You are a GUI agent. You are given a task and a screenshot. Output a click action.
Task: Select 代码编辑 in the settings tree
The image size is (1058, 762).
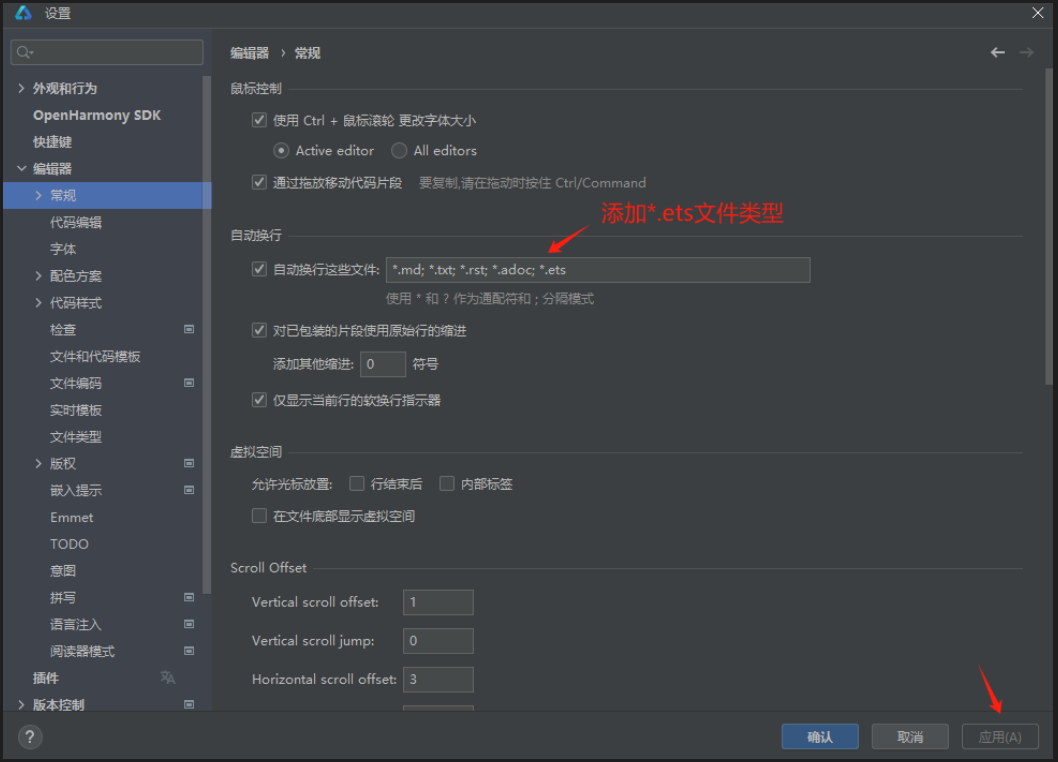click(x=76, y=222)
